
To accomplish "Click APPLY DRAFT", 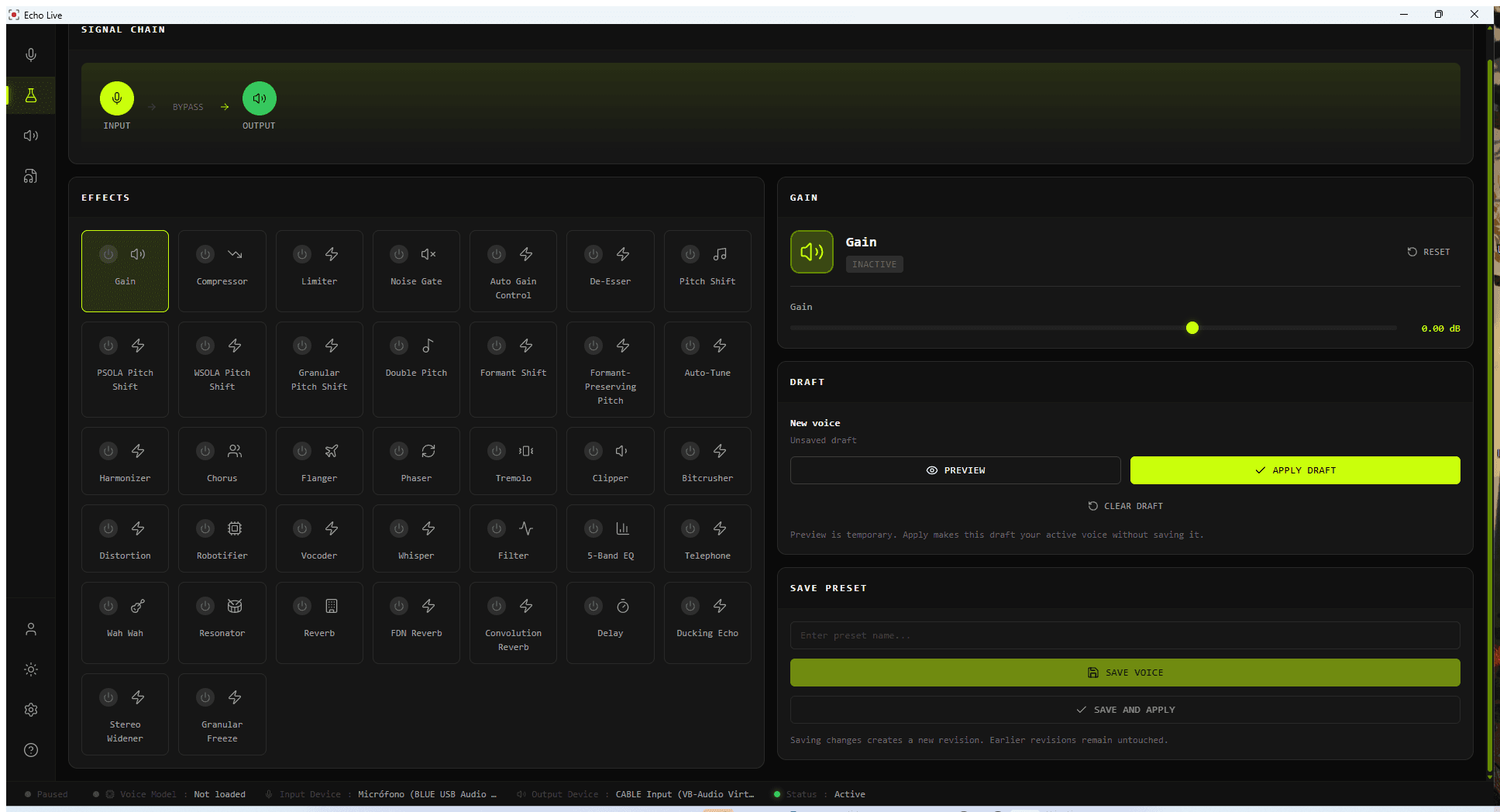I will click(1295, 470).
